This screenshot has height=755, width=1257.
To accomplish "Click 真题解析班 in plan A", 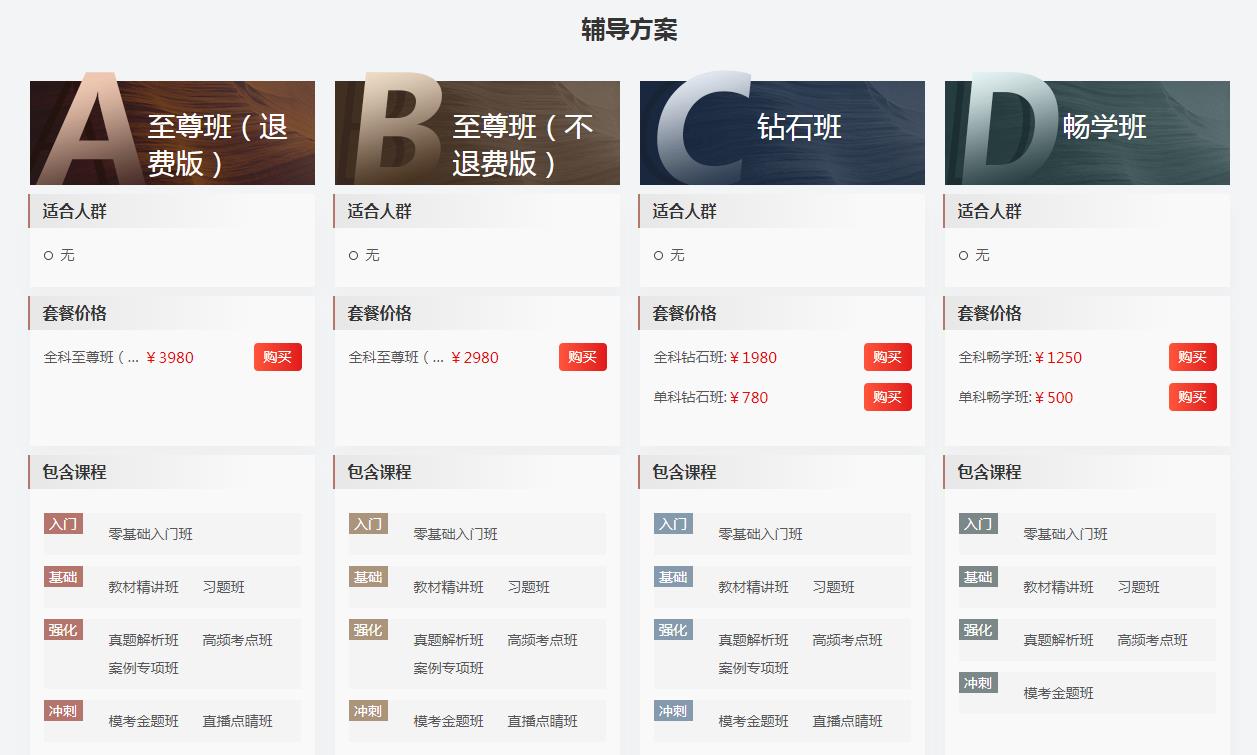I will [x=144, y=640].
